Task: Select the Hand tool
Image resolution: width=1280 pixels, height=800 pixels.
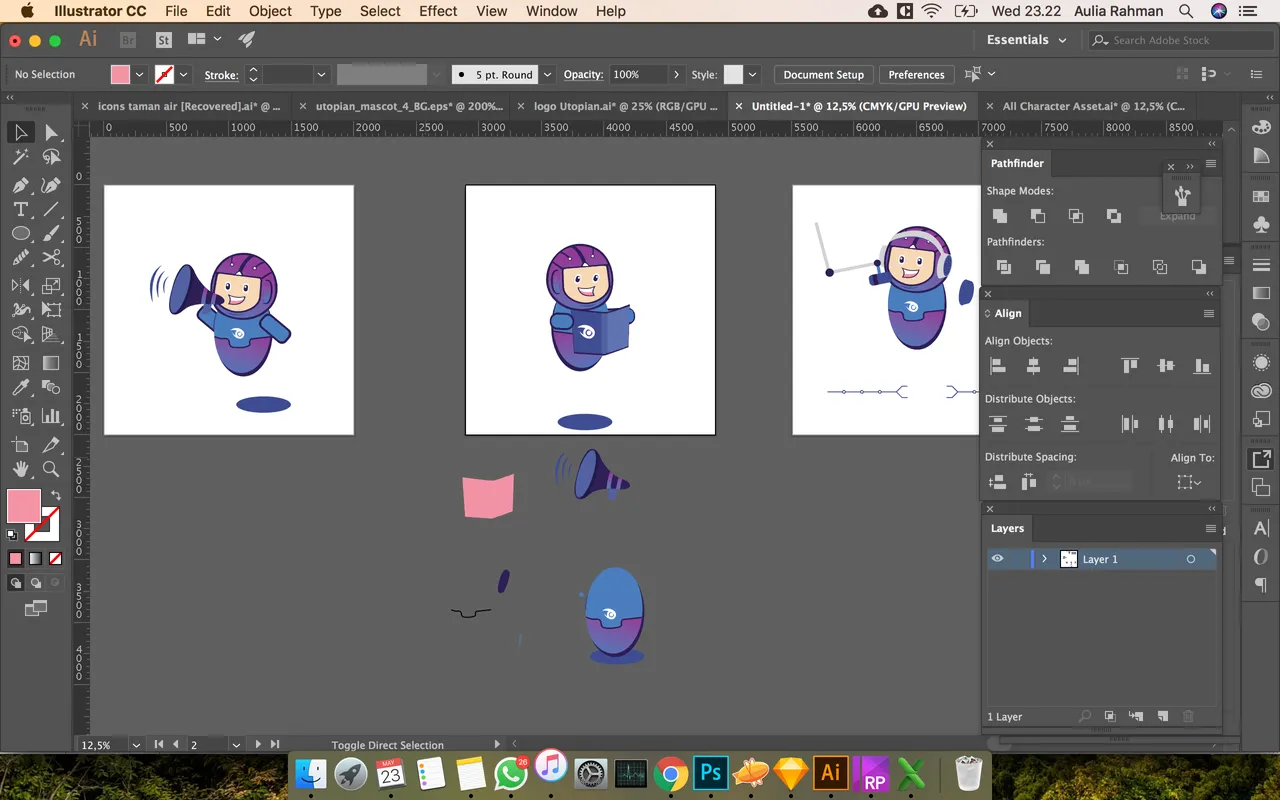Action: click(x=20, y=469)
